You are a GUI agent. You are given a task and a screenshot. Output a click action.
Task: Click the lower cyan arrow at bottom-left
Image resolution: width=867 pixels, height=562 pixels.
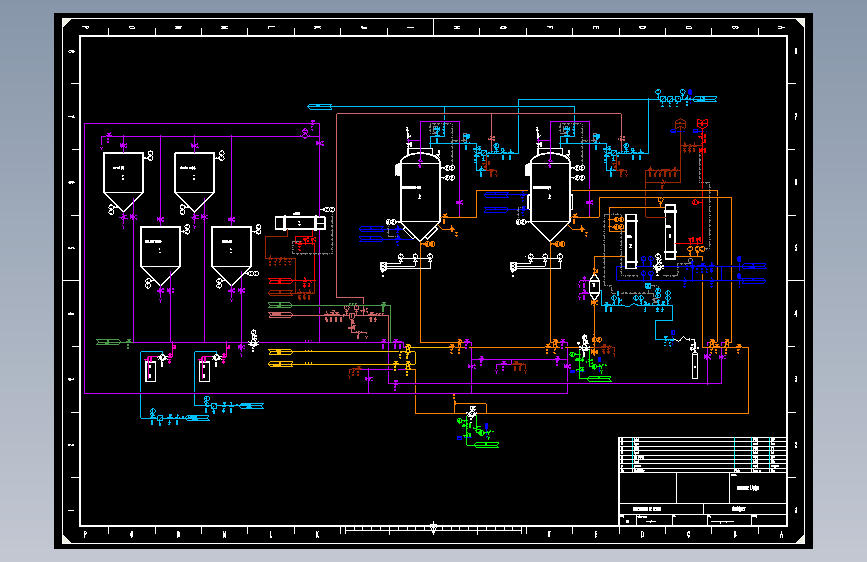coord(197,418)
